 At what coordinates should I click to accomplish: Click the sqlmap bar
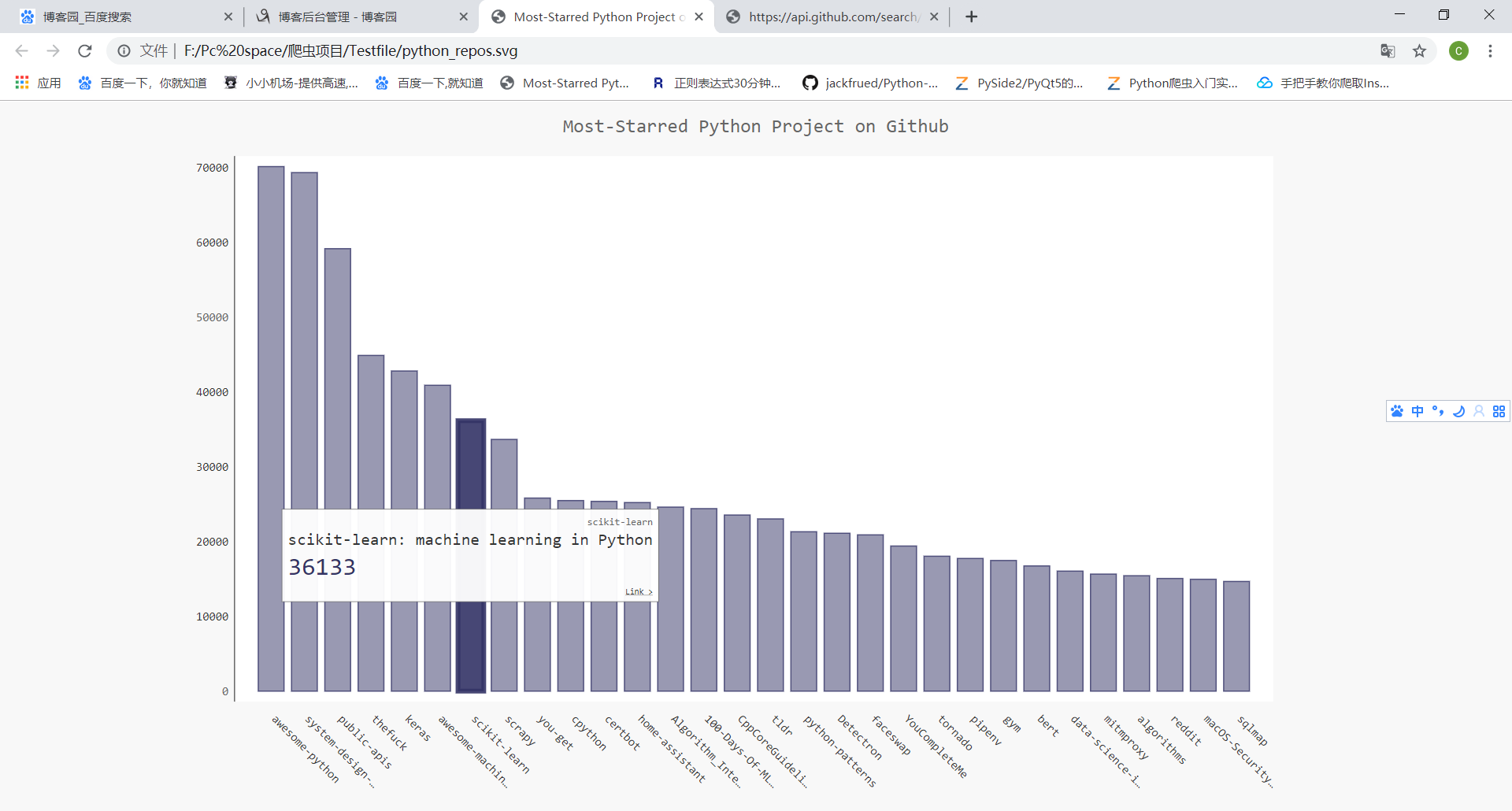coord(1236,636)
